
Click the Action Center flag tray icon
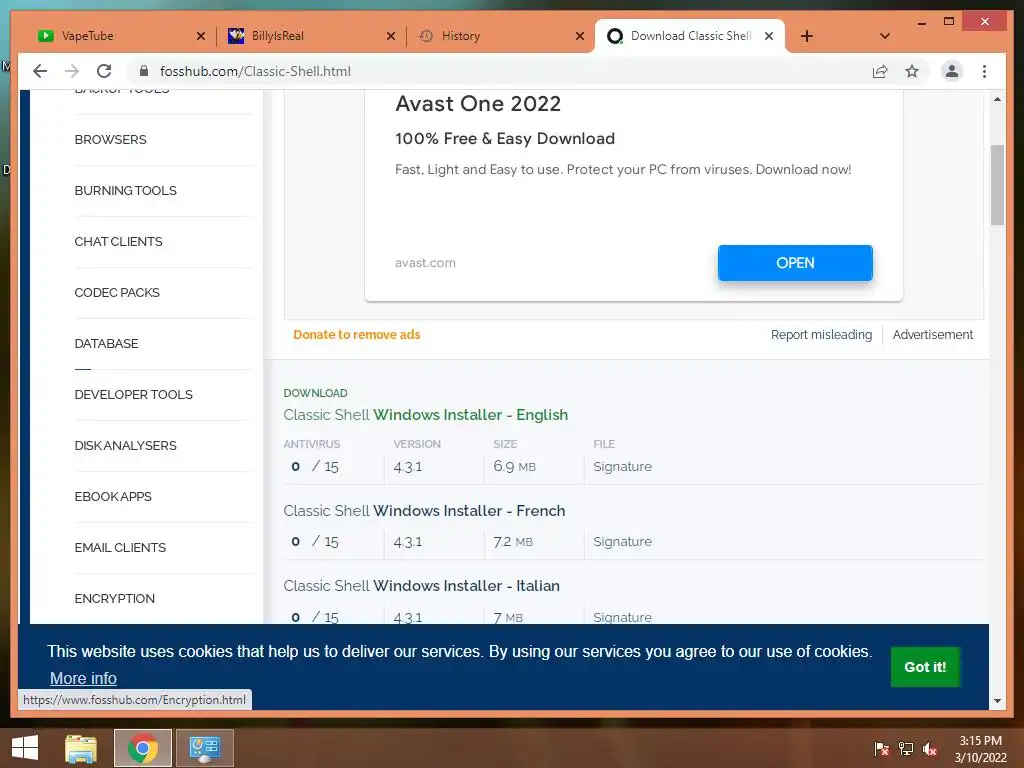881,748
